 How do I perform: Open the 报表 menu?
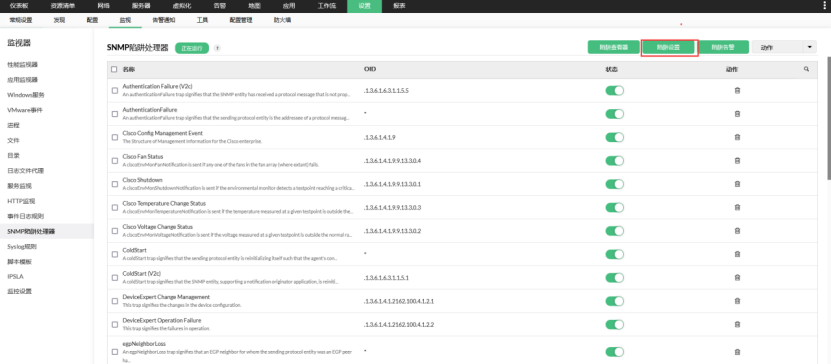[x=399, y=6]
